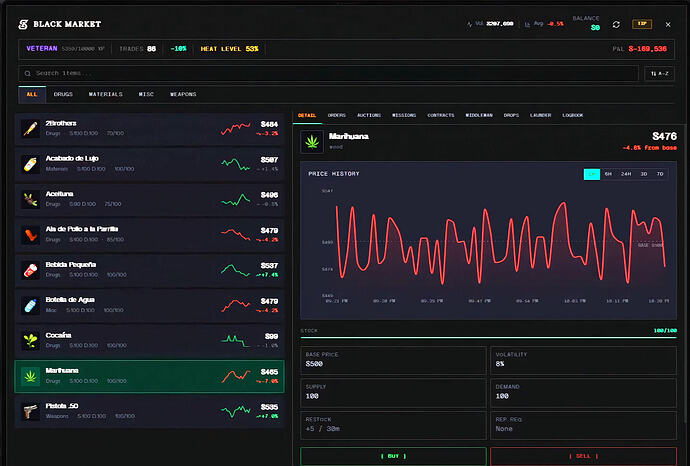Open the Launder tab
The image size is (690, 466).
tap(541, 115)
